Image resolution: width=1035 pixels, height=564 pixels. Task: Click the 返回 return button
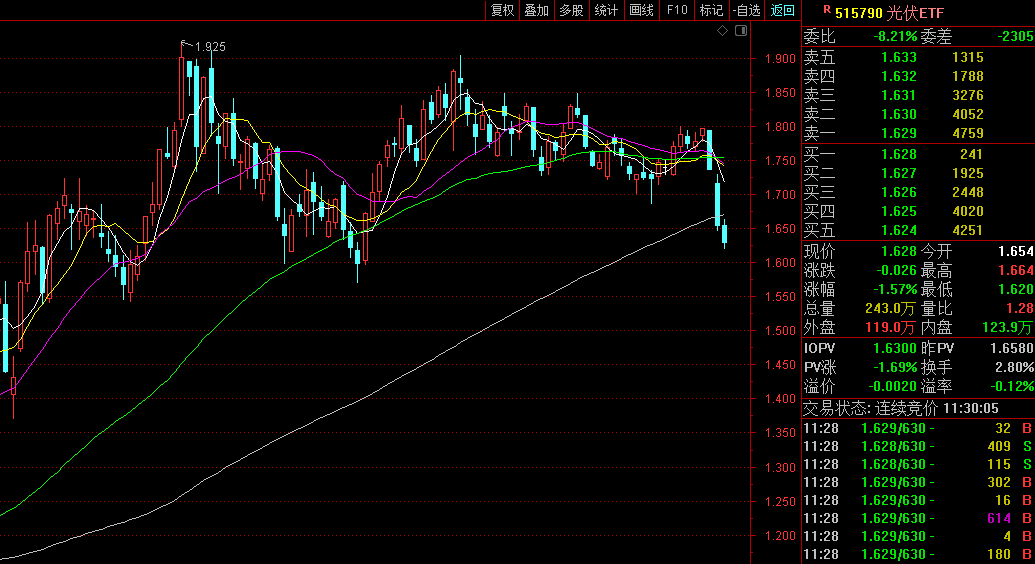pyautogui.click(x=783, y=10)
